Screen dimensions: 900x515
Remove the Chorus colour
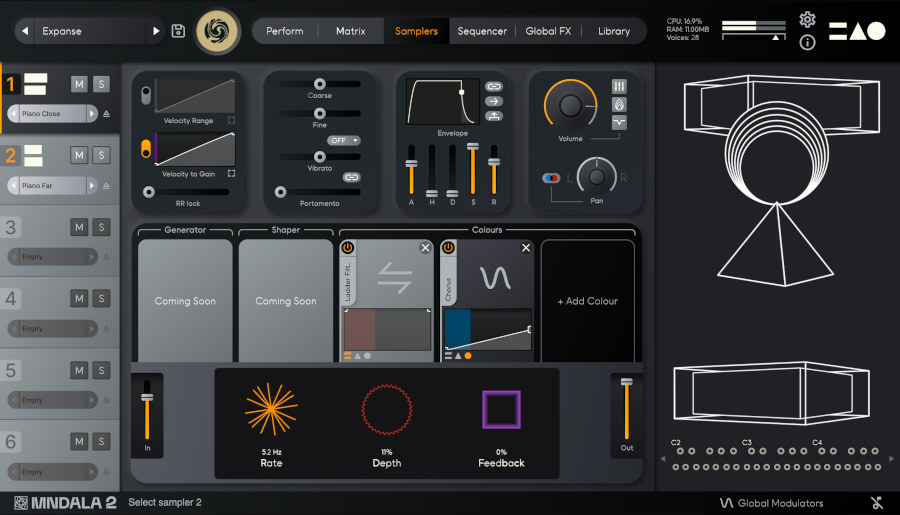526,248
